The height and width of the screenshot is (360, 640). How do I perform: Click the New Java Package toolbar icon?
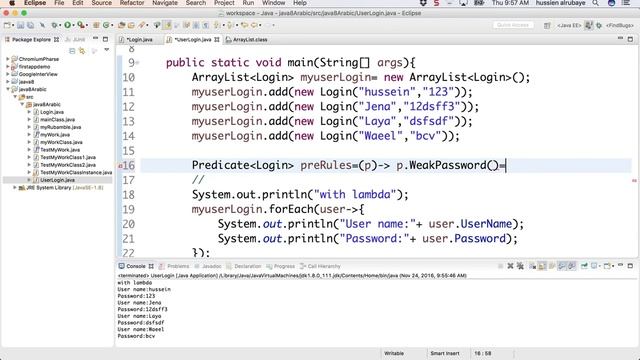click(96, 25)
